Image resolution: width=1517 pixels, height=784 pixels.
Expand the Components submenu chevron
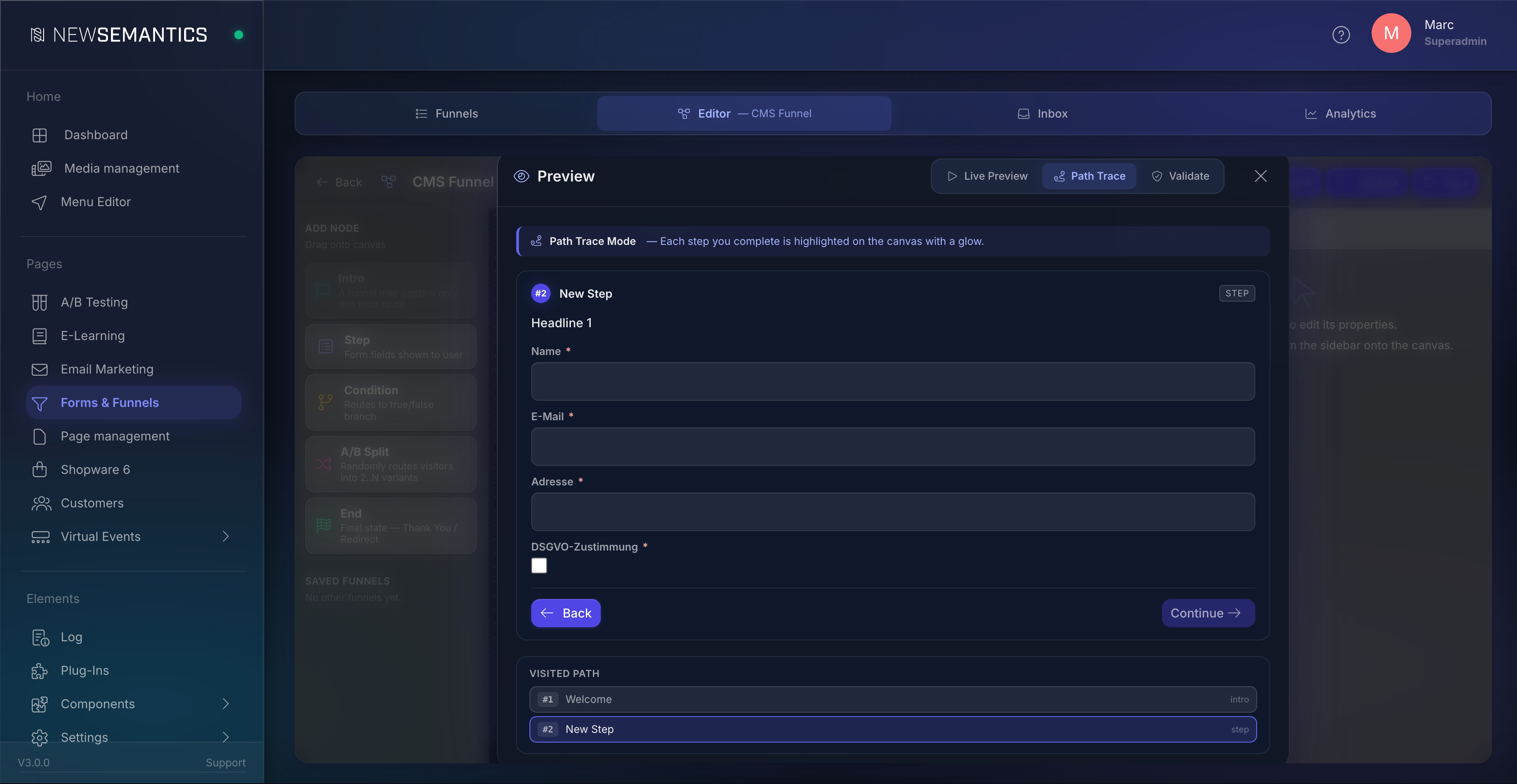pos(226,704)
